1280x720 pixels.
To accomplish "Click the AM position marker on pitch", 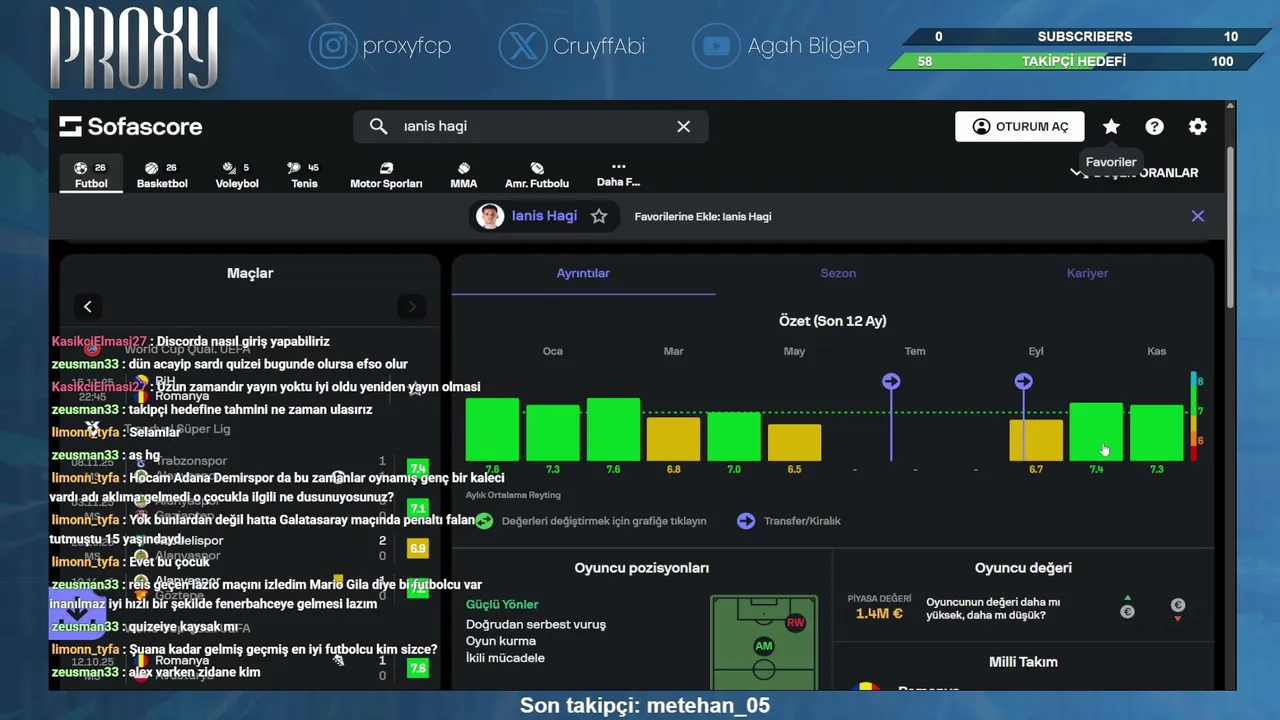I will [763, 646].
